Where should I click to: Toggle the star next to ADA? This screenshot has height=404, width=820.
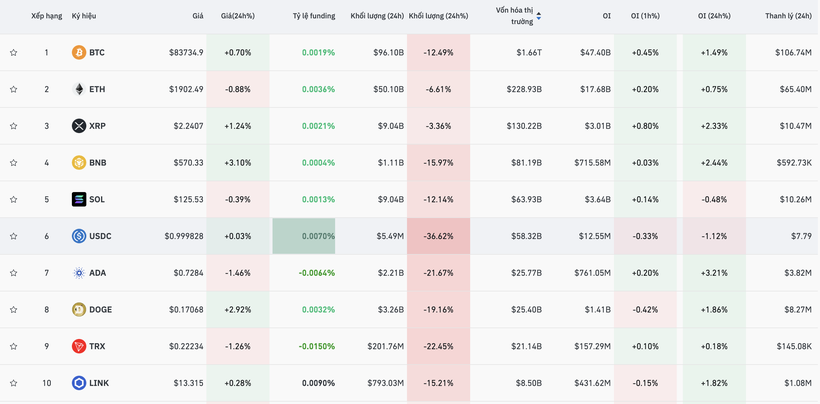tap(14, 273)
